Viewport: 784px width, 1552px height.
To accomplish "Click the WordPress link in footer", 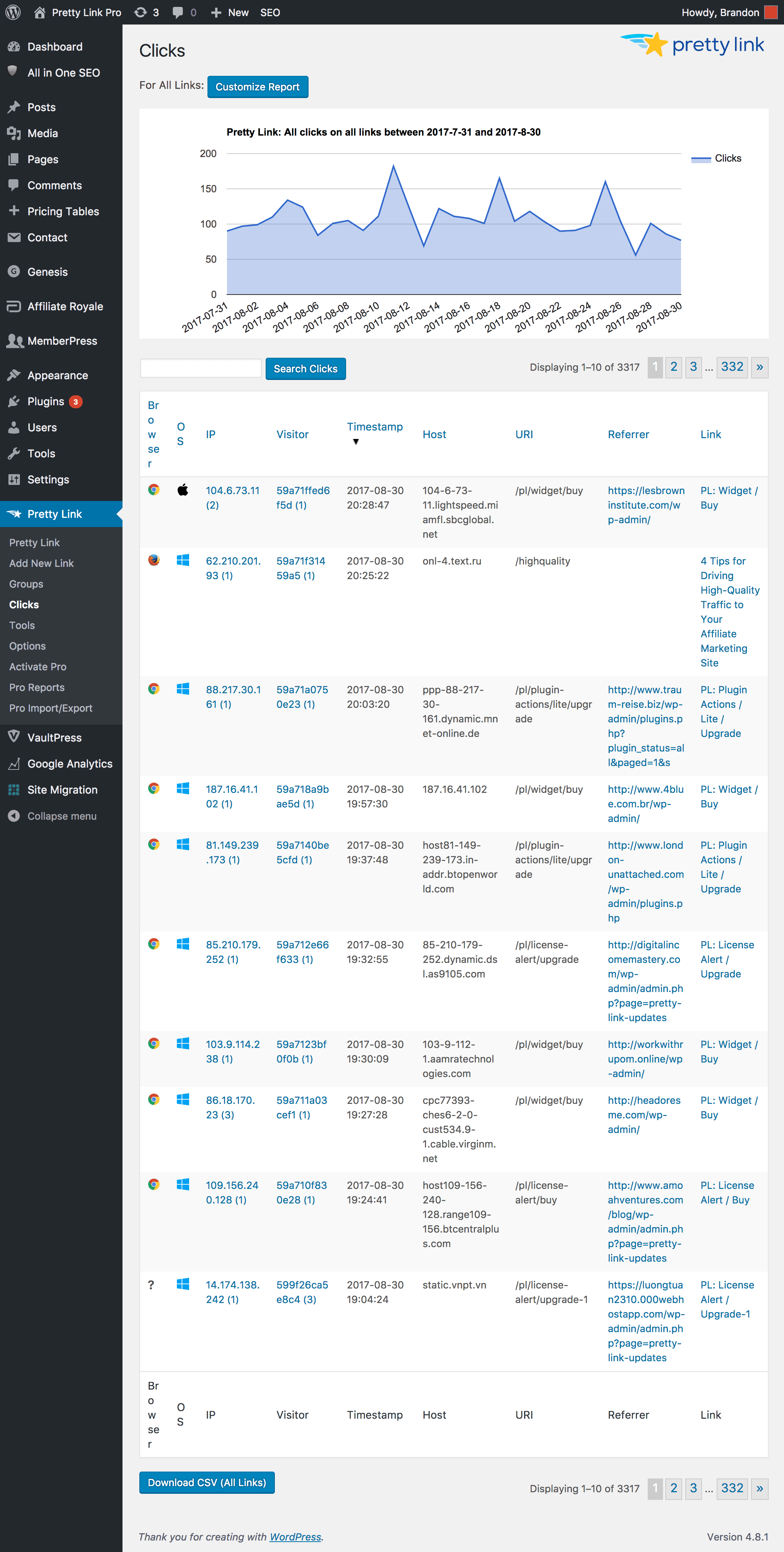I will 295,1536.
